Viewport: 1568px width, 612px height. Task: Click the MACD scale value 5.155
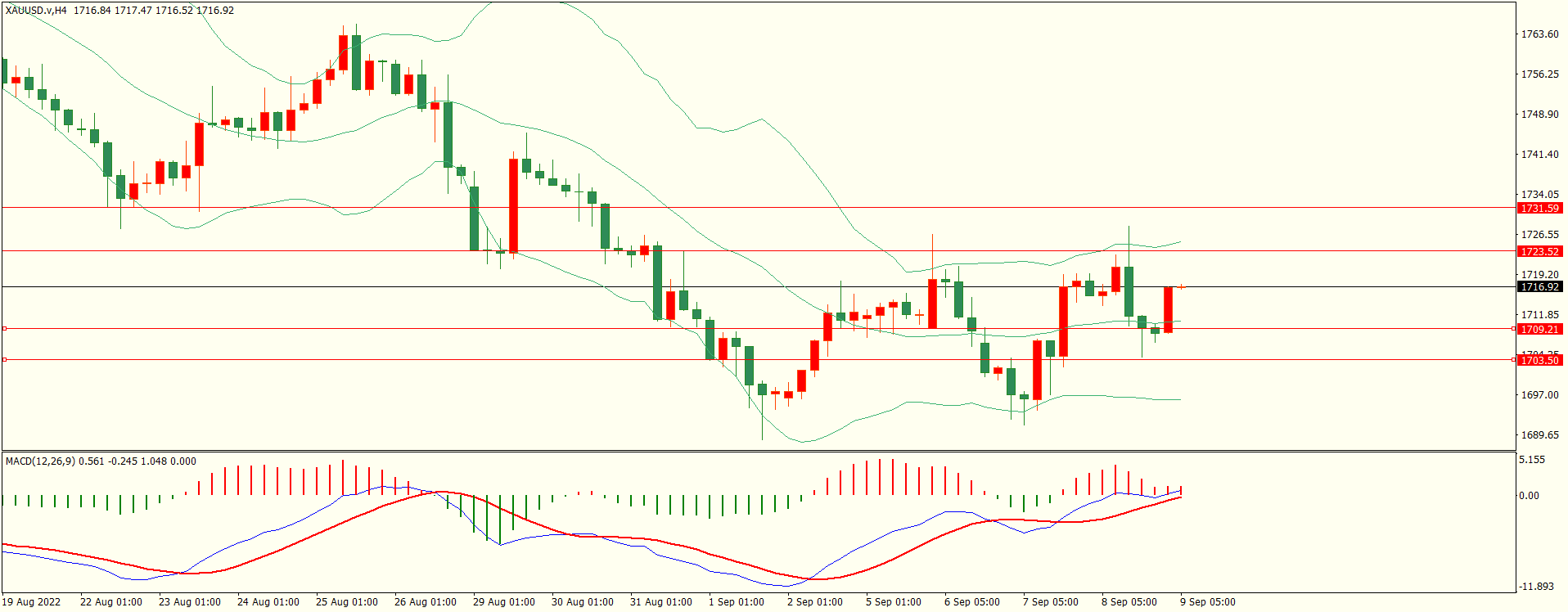pos(1532,460)
